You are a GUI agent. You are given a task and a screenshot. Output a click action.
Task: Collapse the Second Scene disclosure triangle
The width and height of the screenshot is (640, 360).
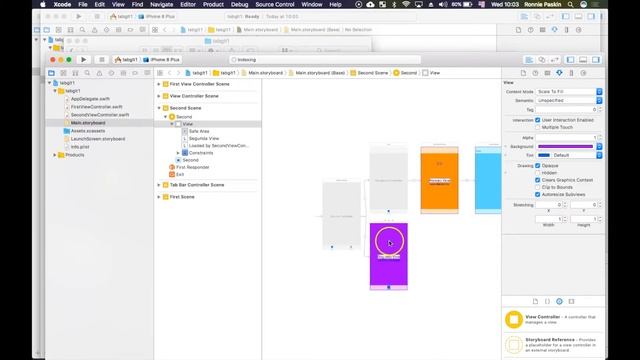159,108
